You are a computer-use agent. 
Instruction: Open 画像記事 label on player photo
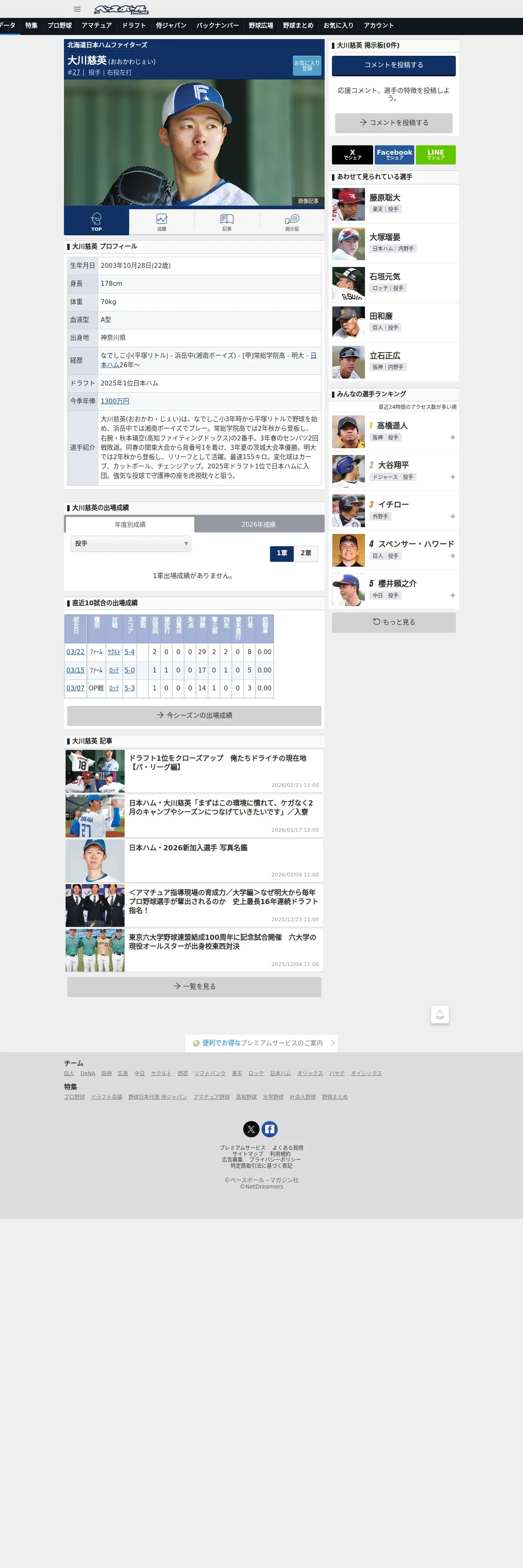click(x=308, y=201)
